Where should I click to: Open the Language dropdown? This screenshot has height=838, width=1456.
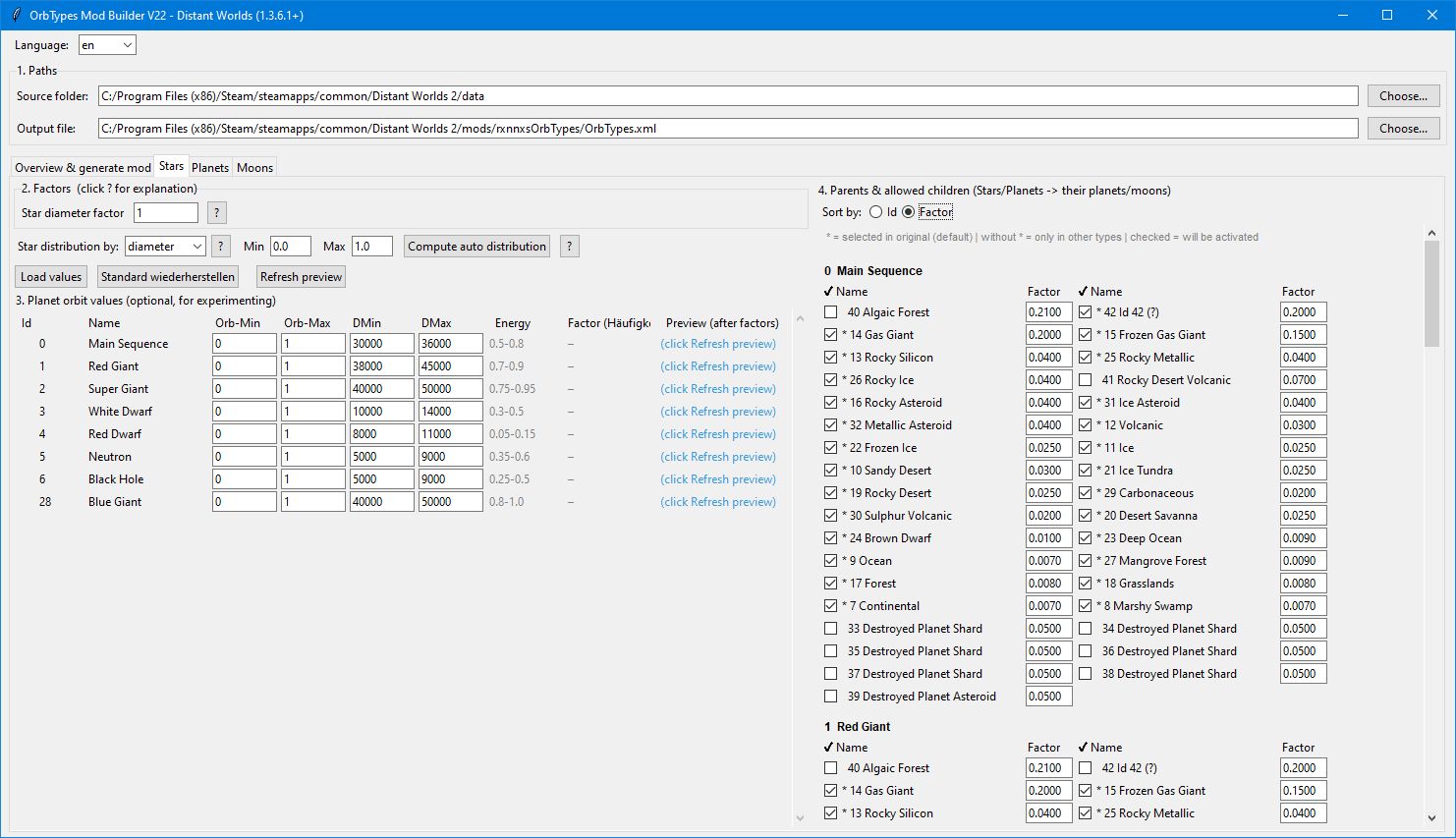point(107,45)
